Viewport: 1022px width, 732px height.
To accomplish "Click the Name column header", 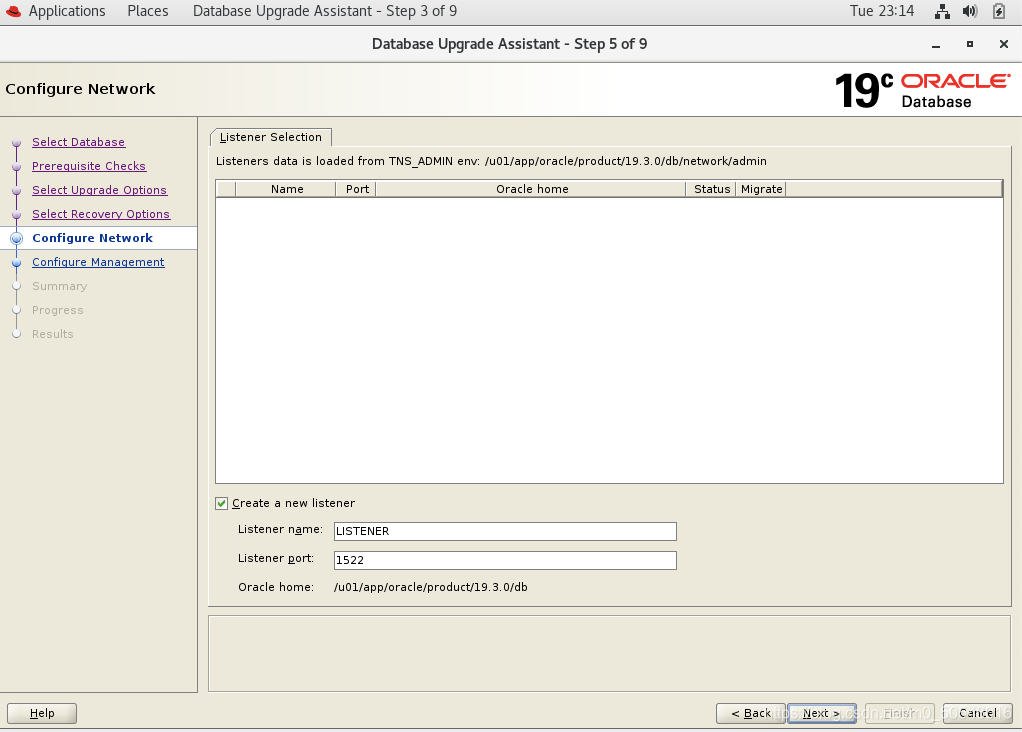I will pyautogui.click(x=287, y=189).
